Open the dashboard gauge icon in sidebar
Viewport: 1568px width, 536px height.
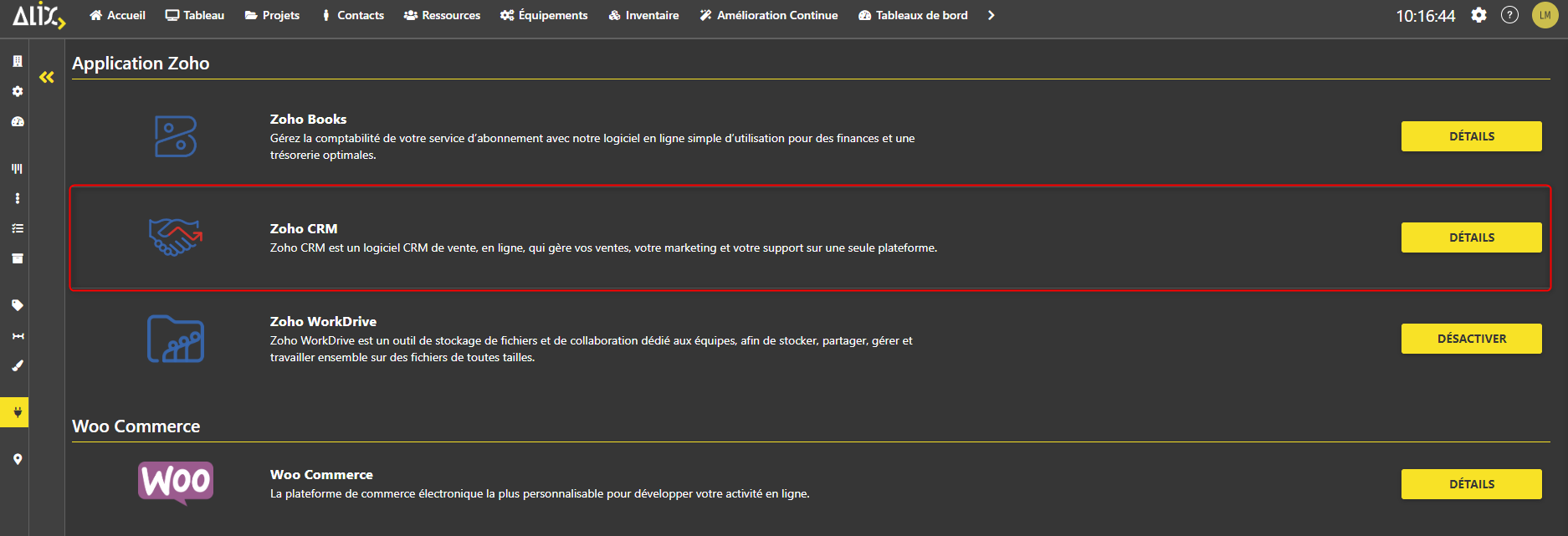point(17,121)
